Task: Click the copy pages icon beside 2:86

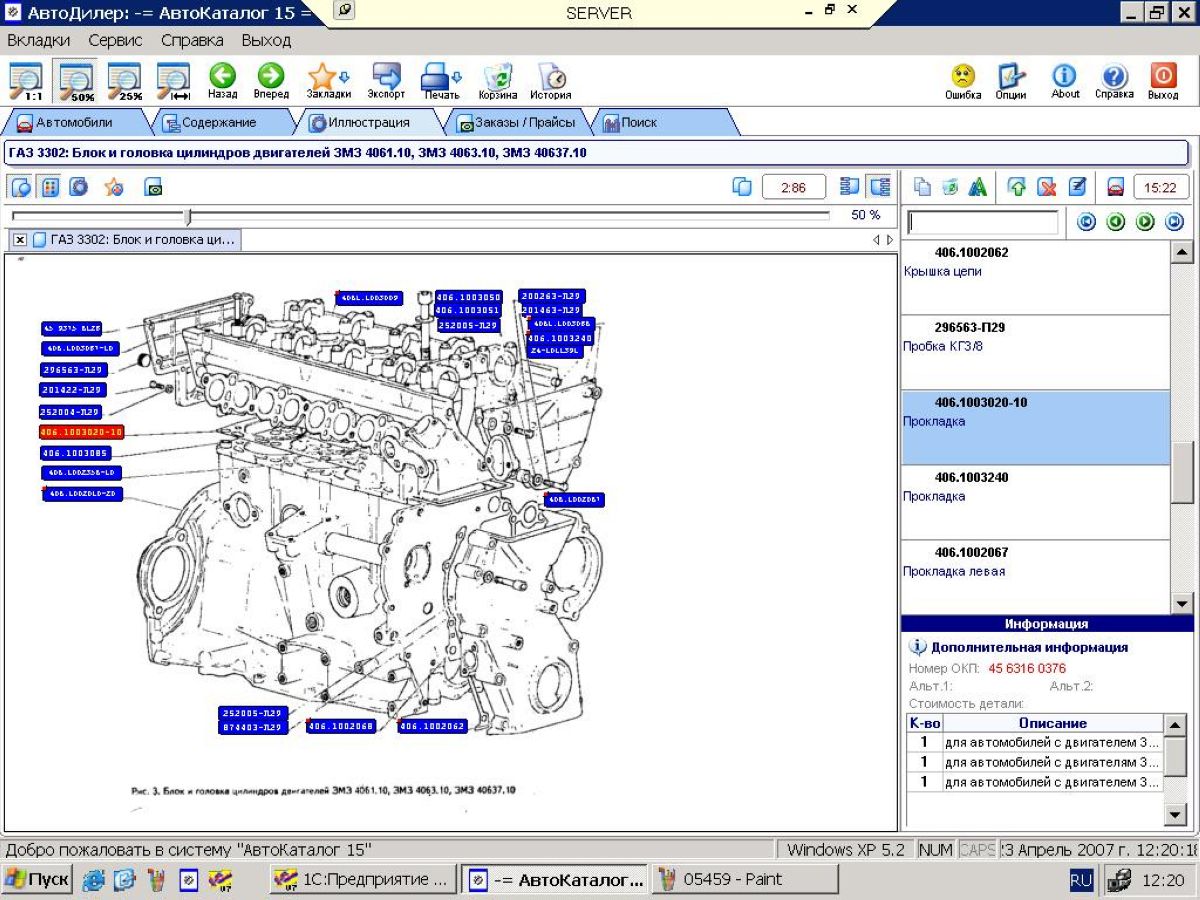Action: click(x=742, y=187)
